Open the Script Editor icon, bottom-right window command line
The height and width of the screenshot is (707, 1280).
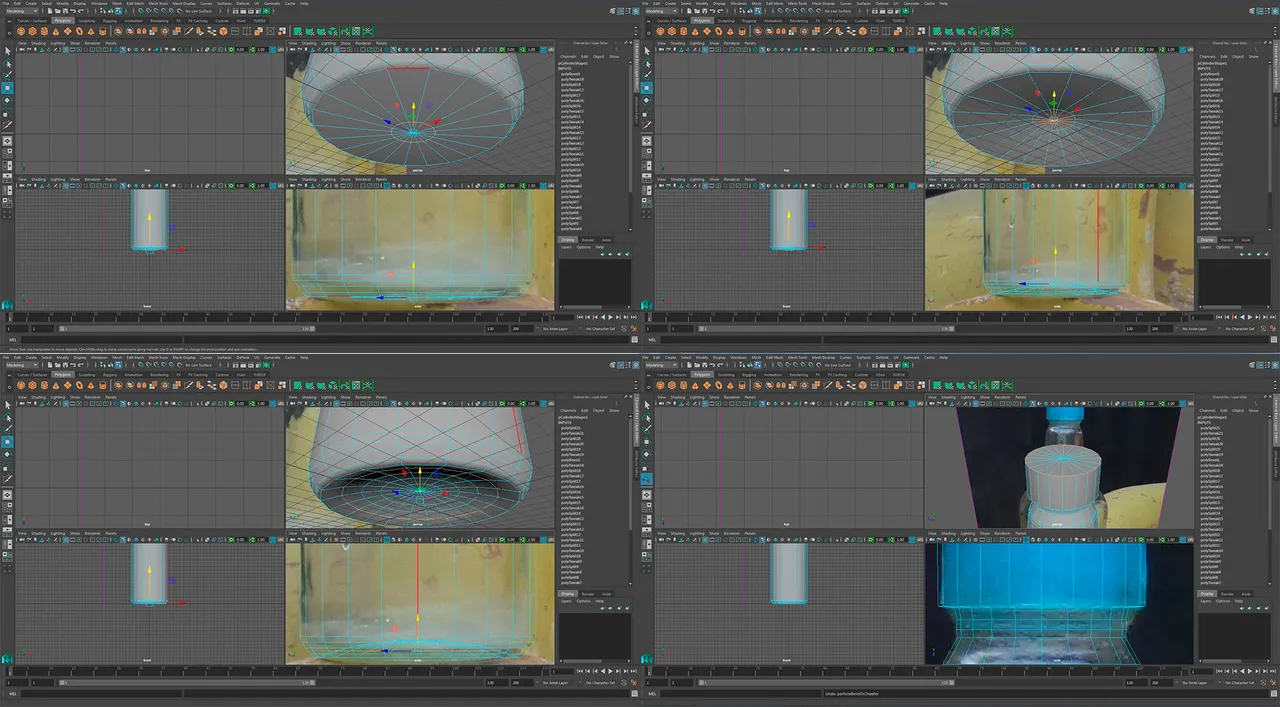pos(1274,693)
